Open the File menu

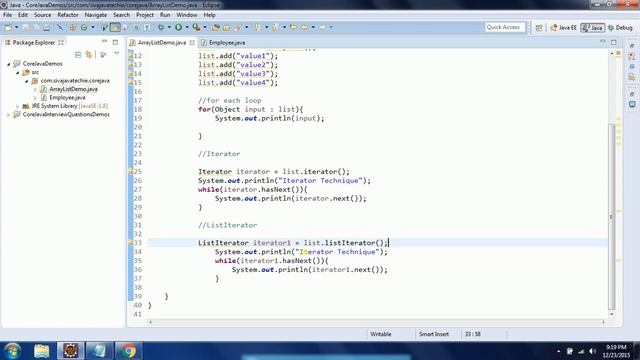(x=7, y=15)
